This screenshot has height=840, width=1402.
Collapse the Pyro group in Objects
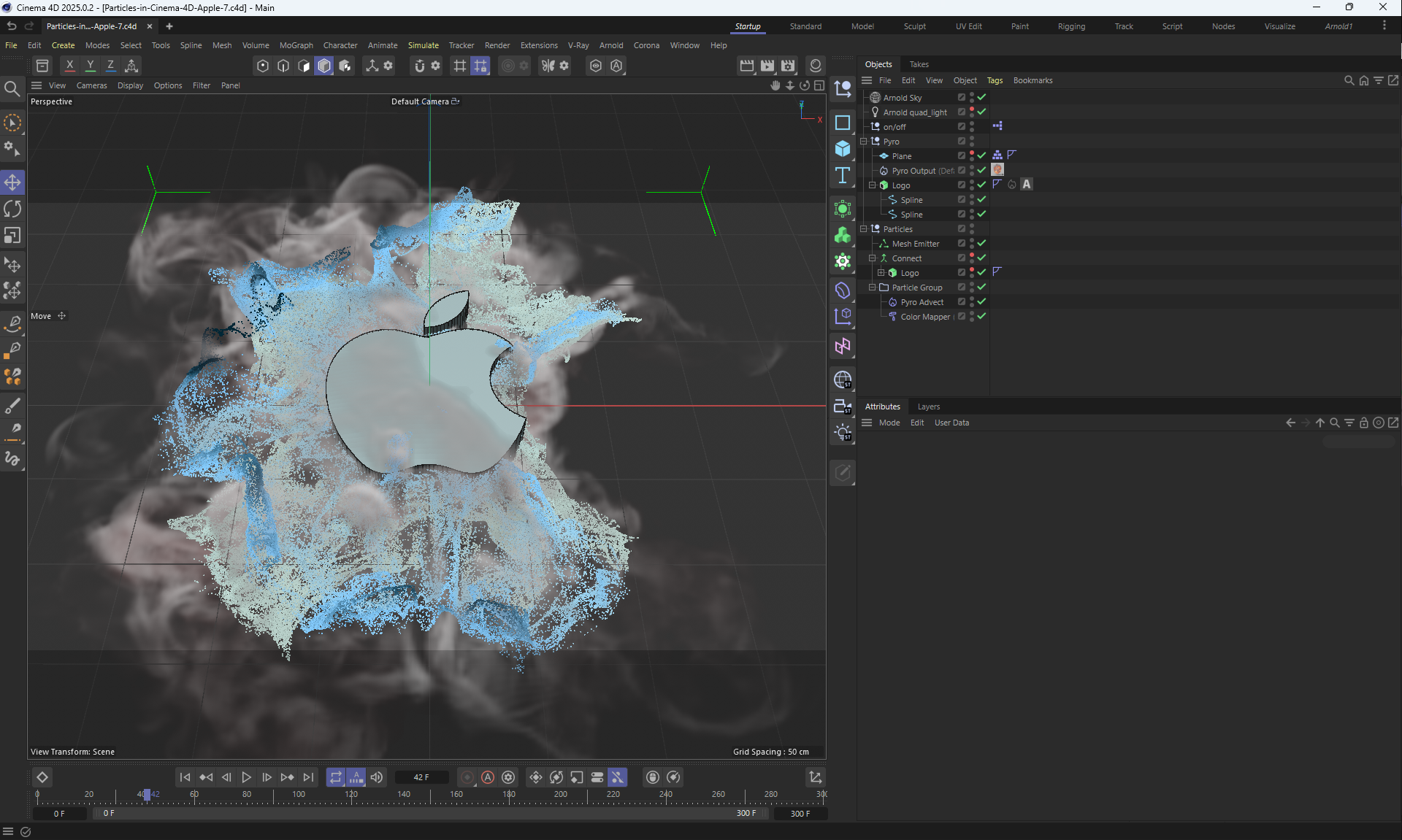864,142
